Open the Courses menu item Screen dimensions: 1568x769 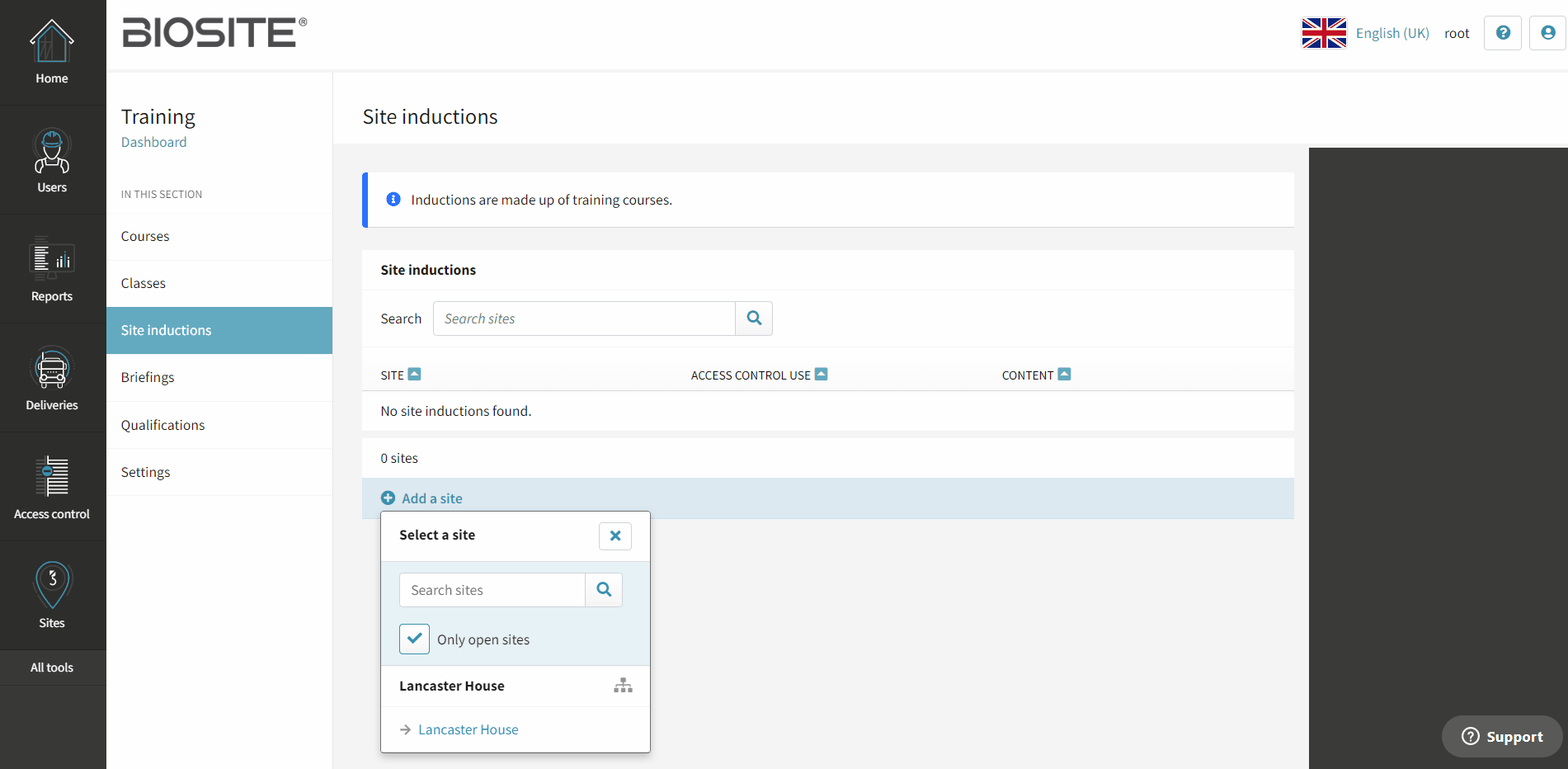pos(219,236)
